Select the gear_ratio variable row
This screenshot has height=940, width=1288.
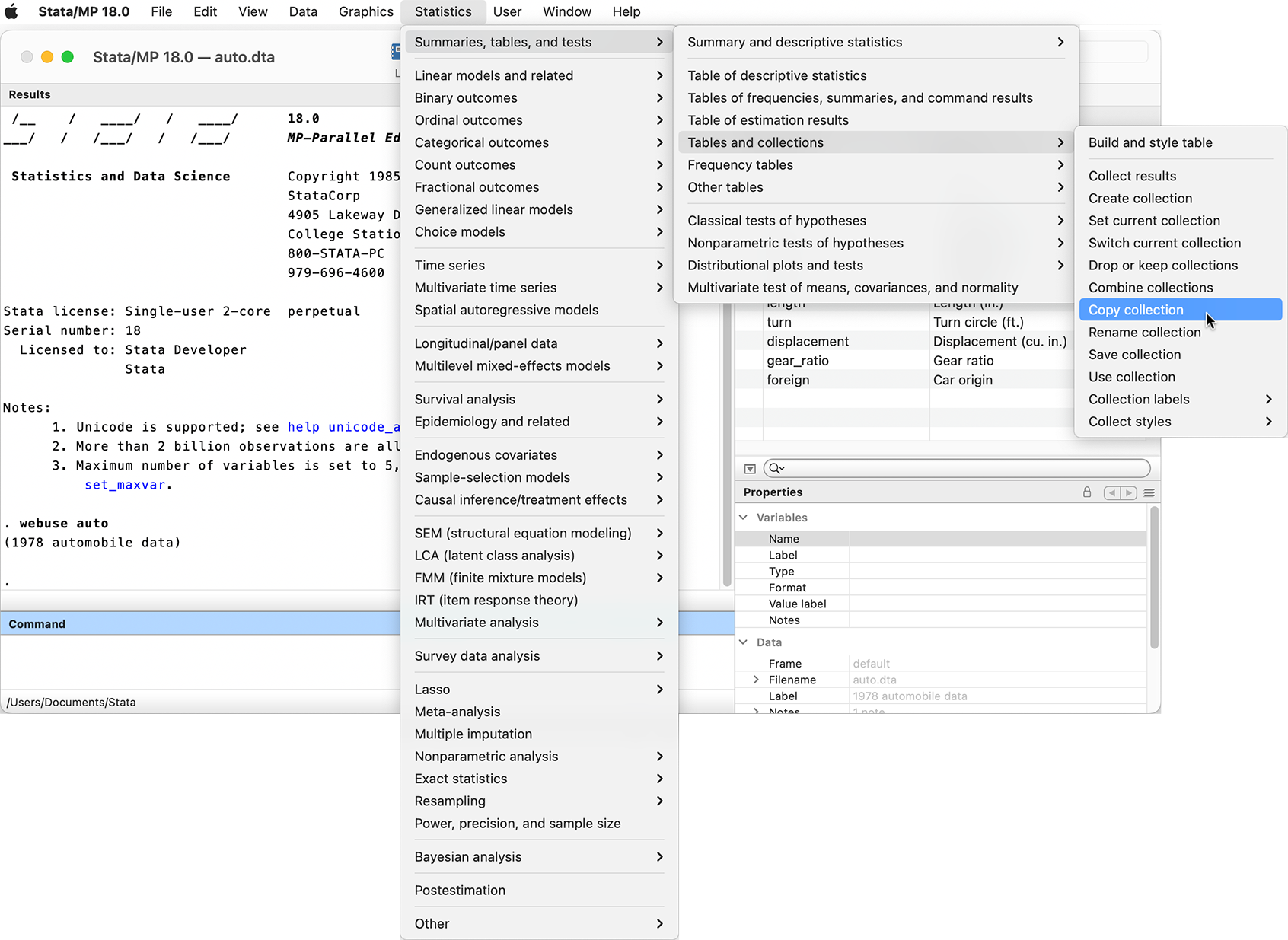904,361
